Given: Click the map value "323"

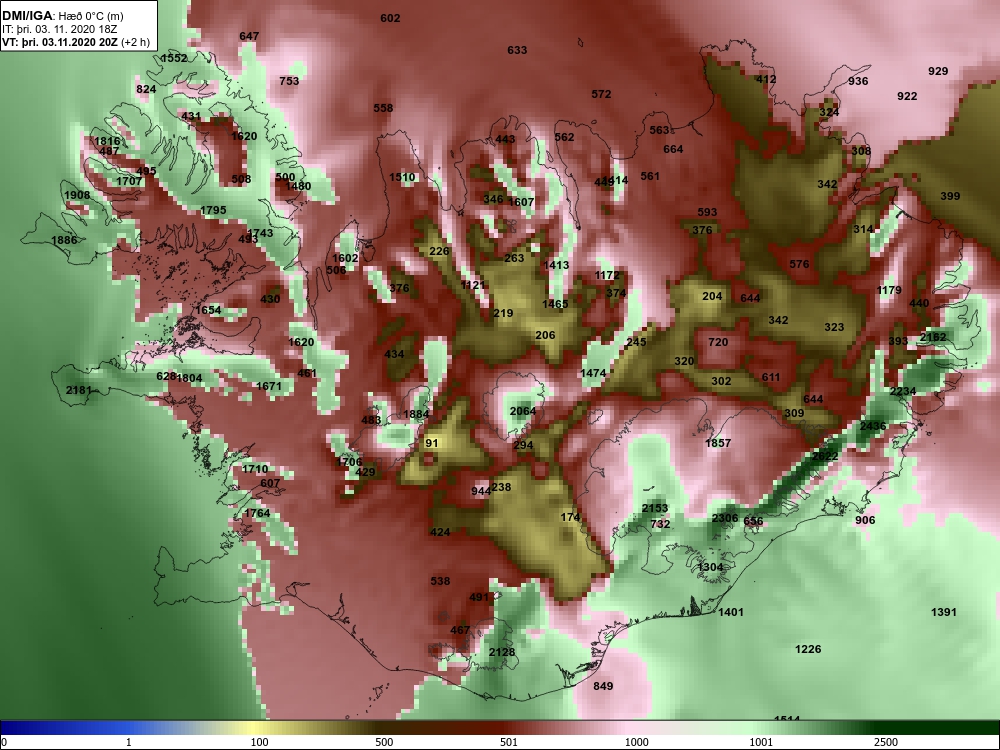Looking at the screenshot, I should [834, 327].
